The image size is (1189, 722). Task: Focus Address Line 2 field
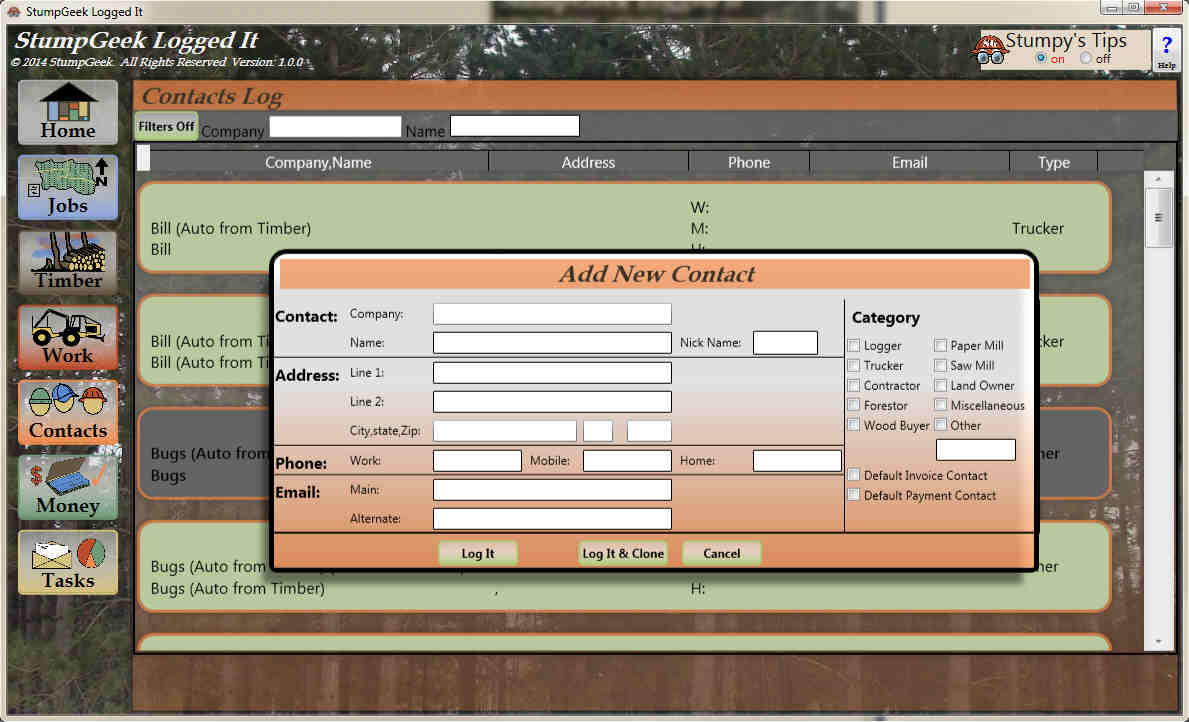click(x=552, y=401)
